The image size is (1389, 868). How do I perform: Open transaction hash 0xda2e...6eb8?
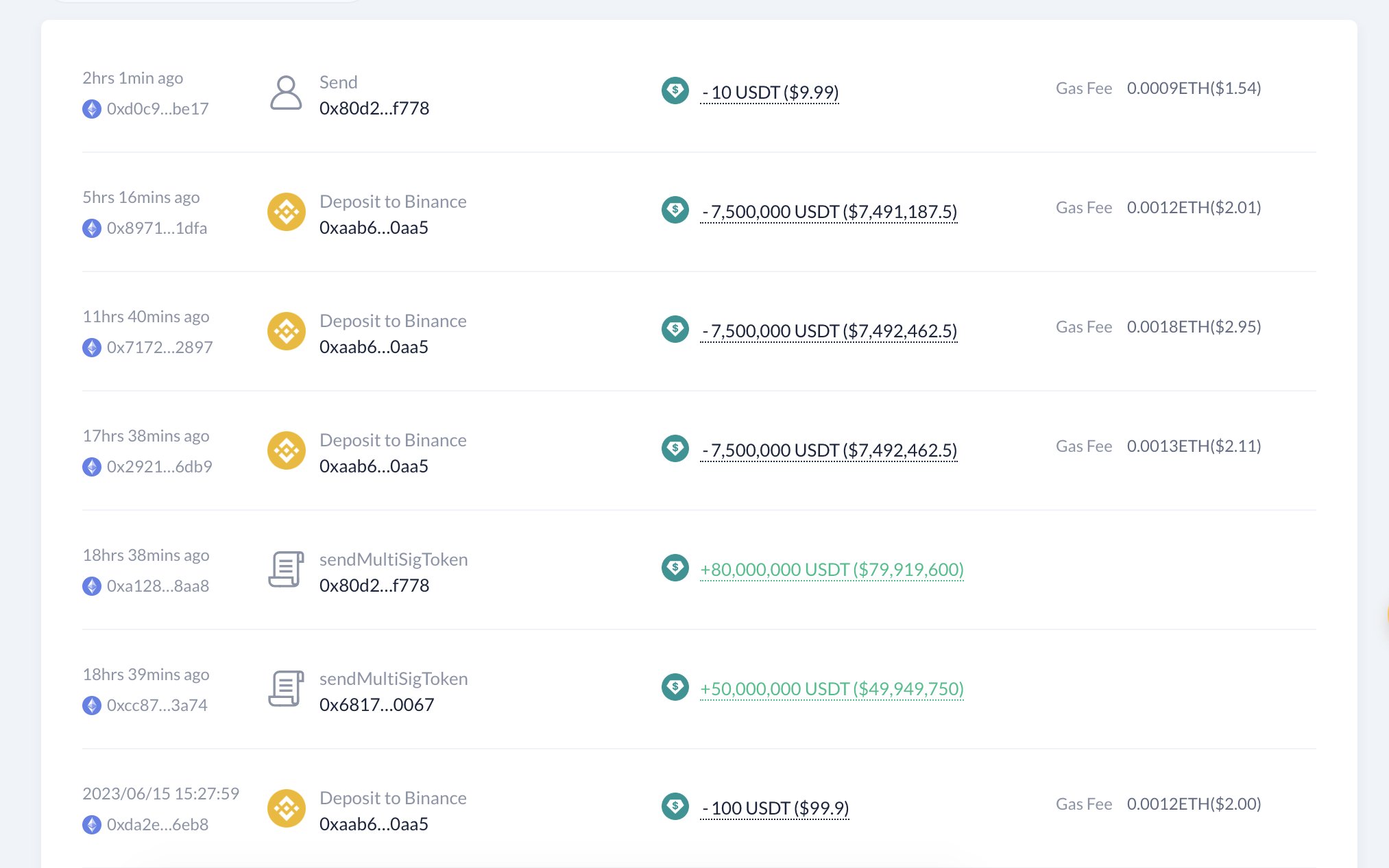point(158,825)
